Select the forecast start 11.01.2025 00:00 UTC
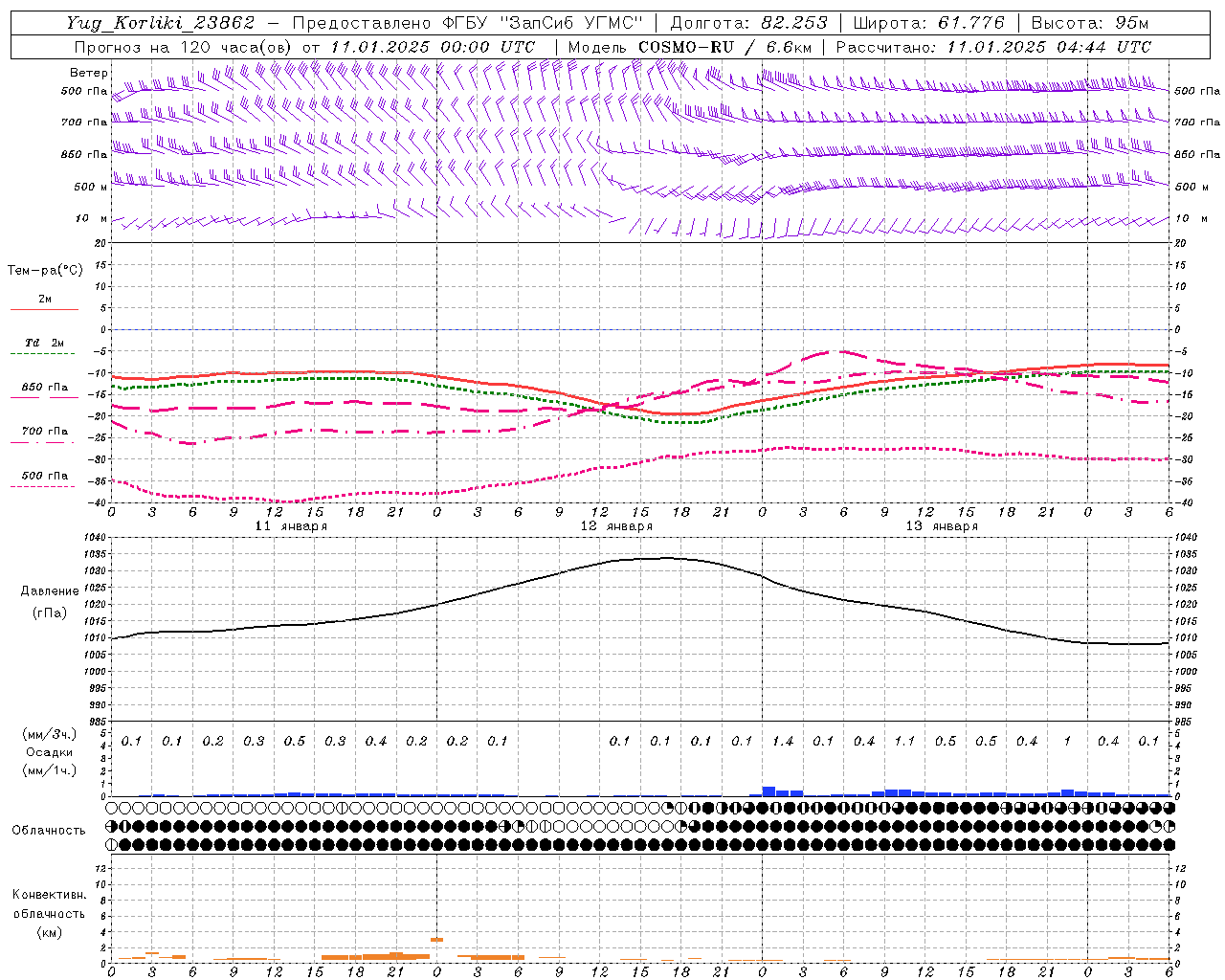1225x980 pixels. coord(433,47)
